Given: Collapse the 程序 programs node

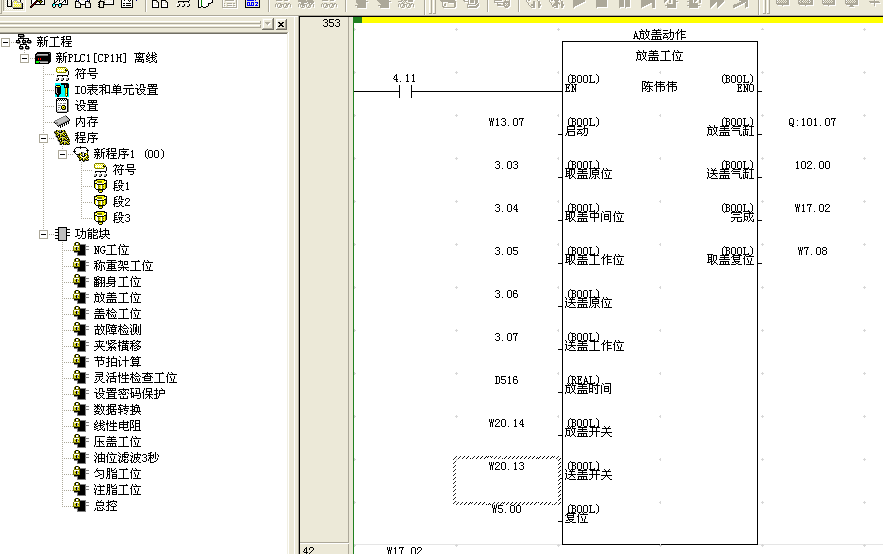Looking at the screenshot, I should point(45,138).
